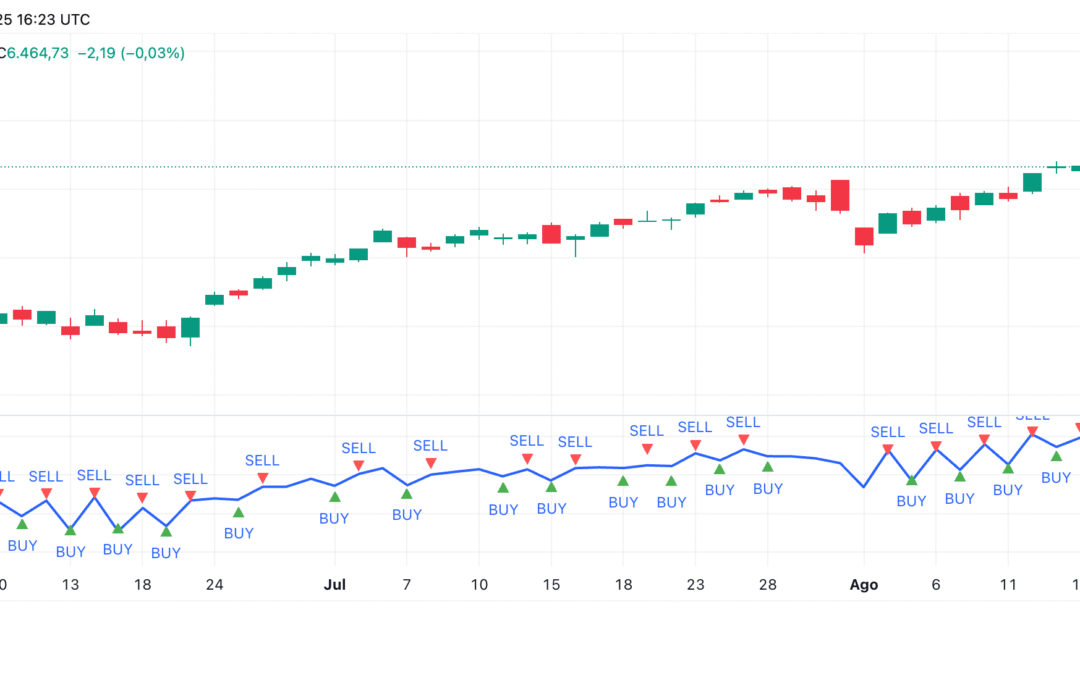Image resolution: width=1080 pixels, height=675 pixels.
Task: Click the 13 date label on time axis
Action: pyautogui.click(x=70, y=585)
